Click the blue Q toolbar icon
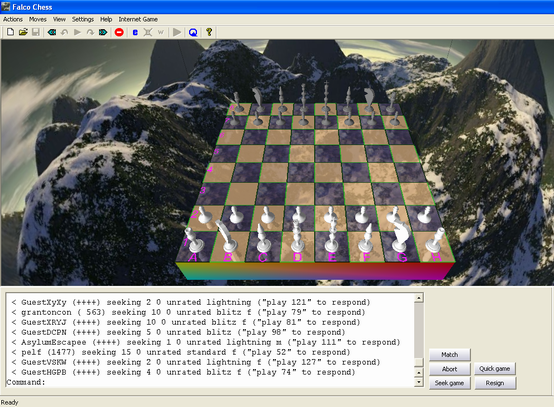Image resolution: width=554 pixels, height=407 pixels. coord(193,33)
